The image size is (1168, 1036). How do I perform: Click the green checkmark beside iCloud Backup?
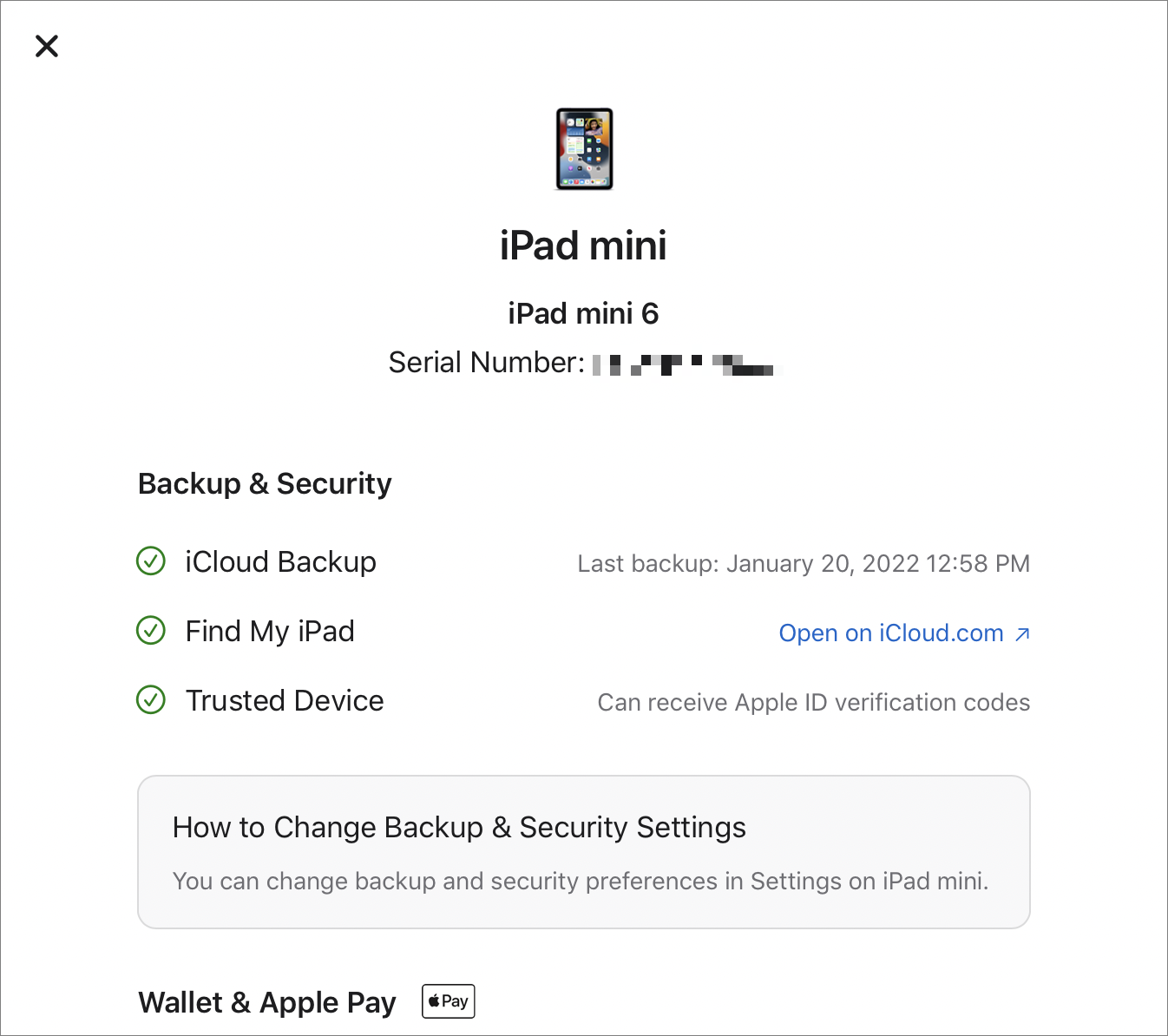point(150,561)
